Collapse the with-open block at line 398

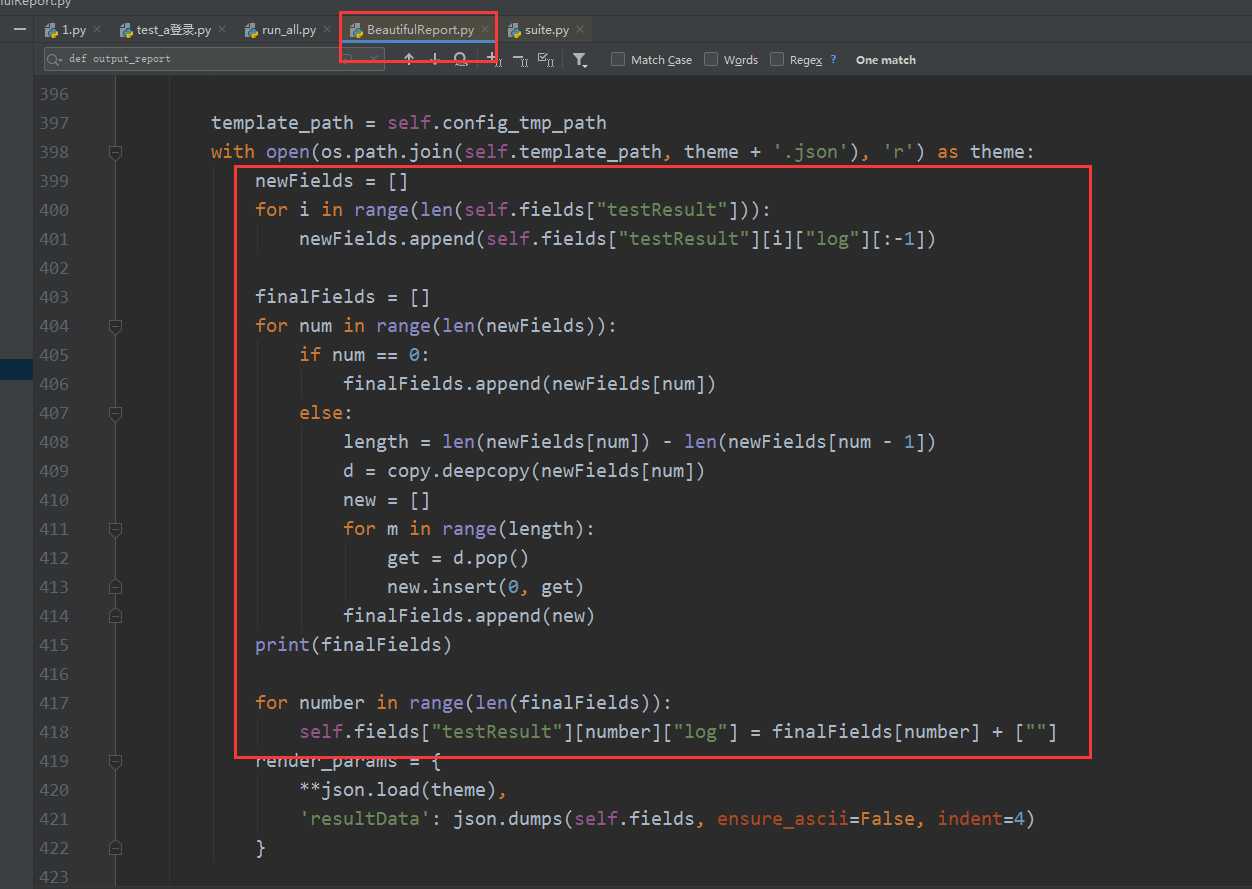coord(115,152)
